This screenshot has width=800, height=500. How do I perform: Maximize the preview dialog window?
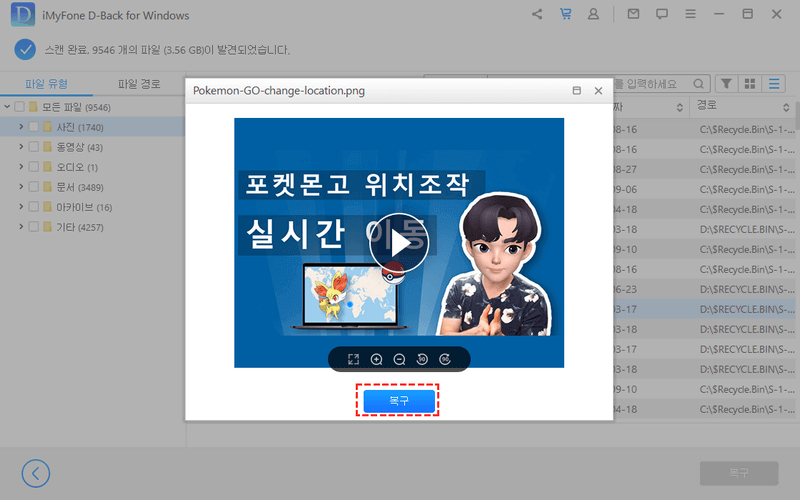[x=577, y=90]
